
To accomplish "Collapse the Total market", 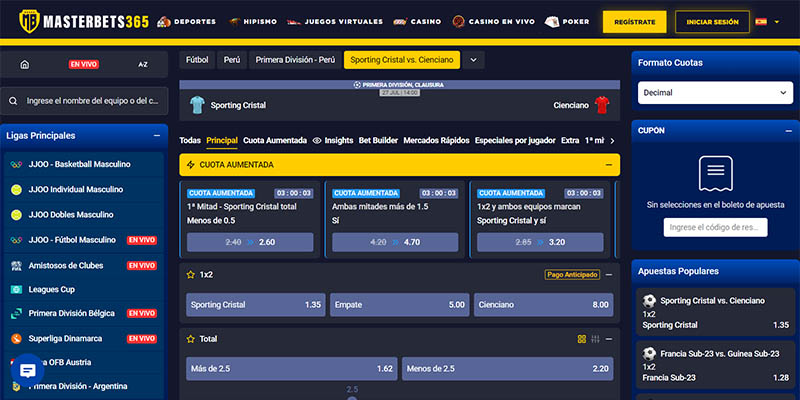I will coord(609,339).
